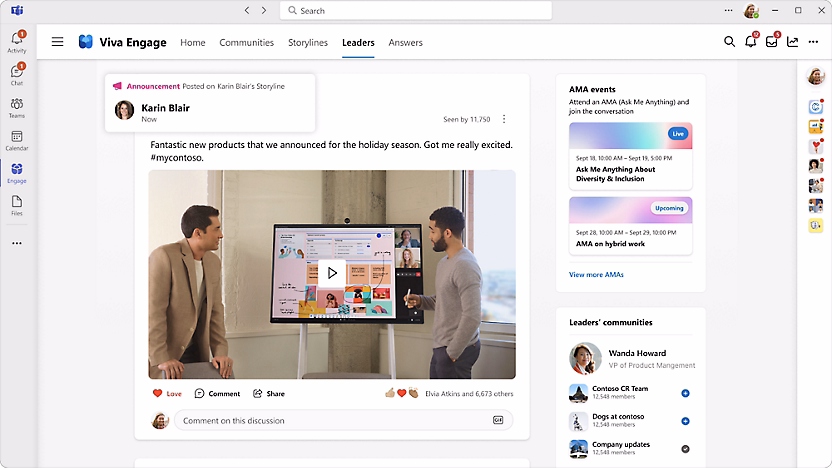The height and width of the screenshot is (468, 832).
Task: Click the Comment on this discussion field
Action: [343, 420]
